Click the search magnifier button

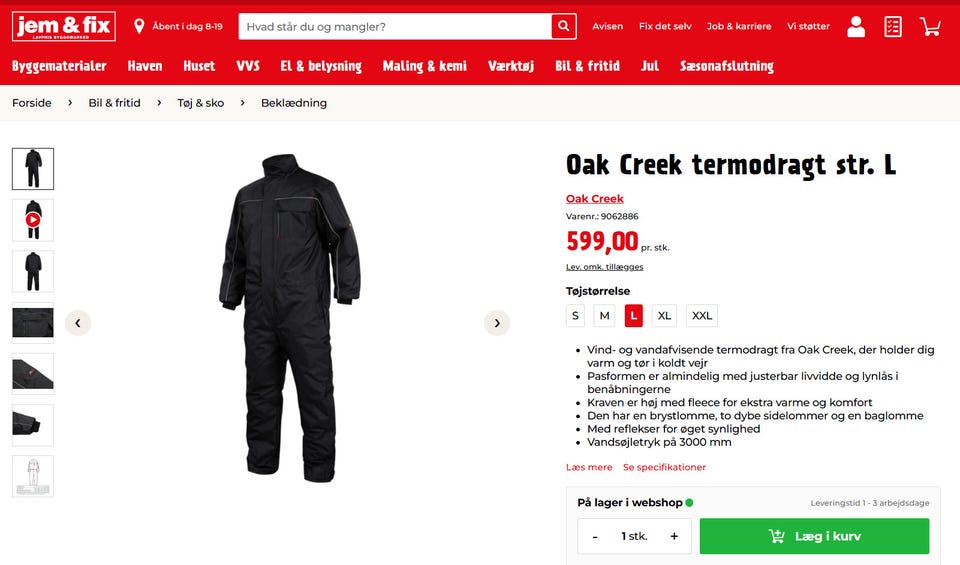pos(563,26)
